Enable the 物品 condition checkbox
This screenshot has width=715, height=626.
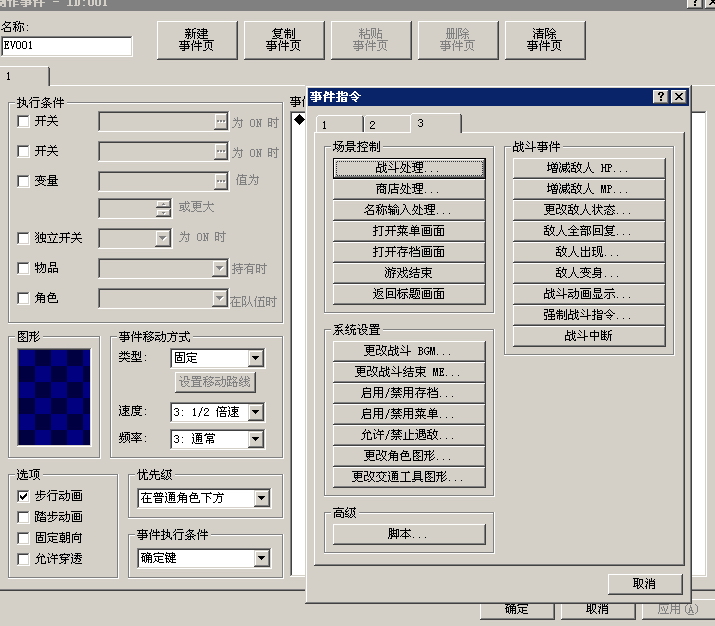click(23, 268)
